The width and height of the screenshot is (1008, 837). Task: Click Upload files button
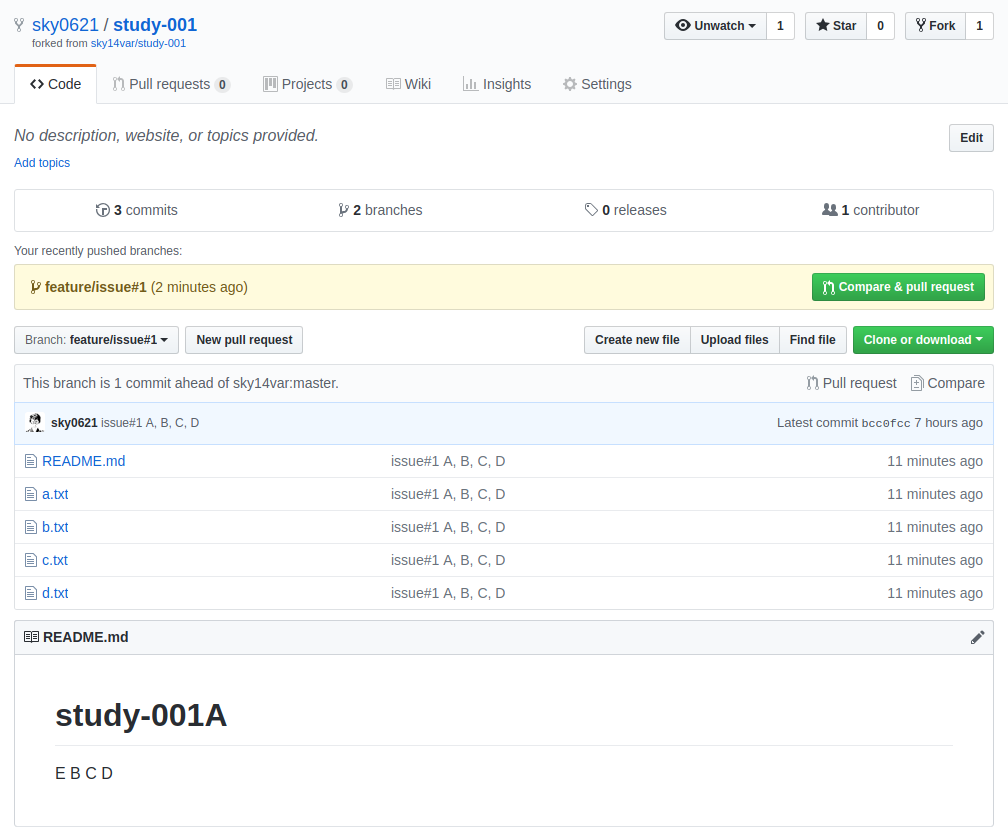click(x=734, y=340)
